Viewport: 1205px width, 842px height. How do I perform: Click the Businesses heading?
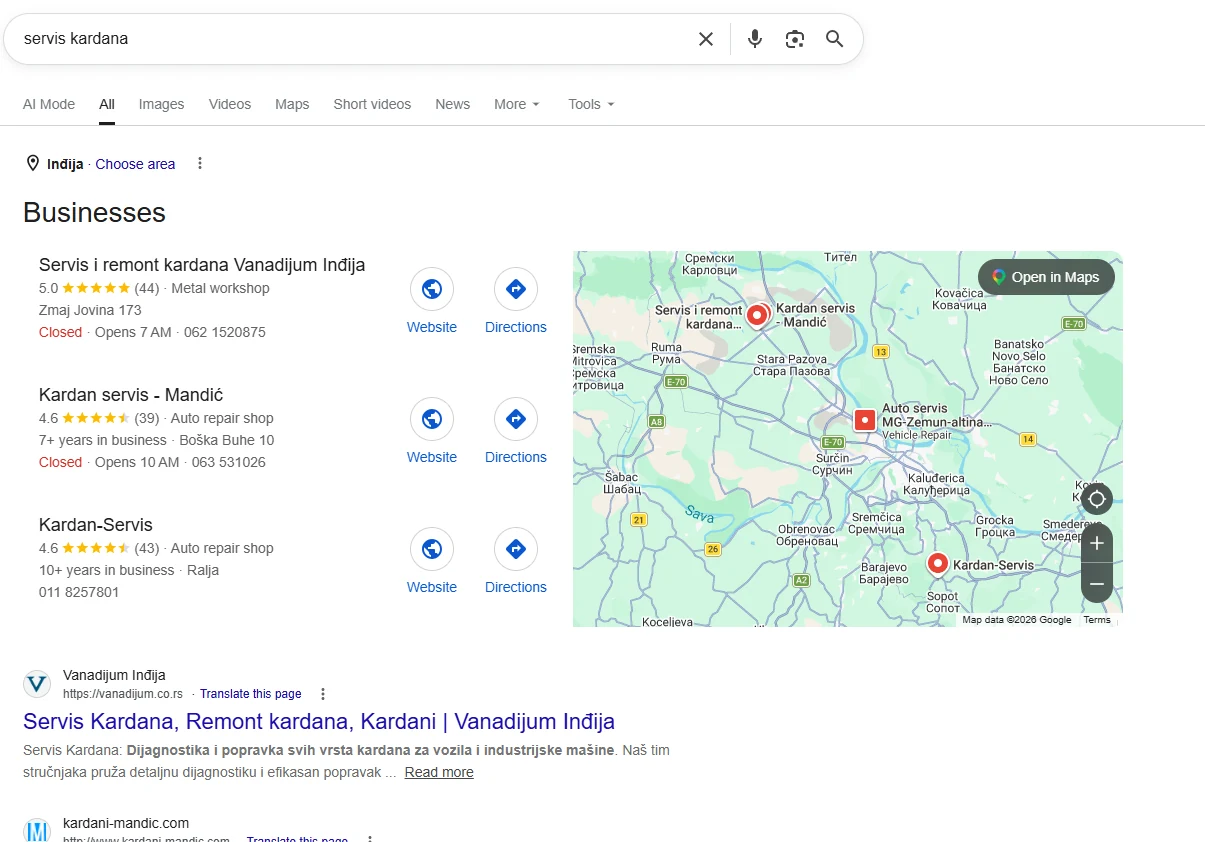pyautogui.click(x=94, y=213)
